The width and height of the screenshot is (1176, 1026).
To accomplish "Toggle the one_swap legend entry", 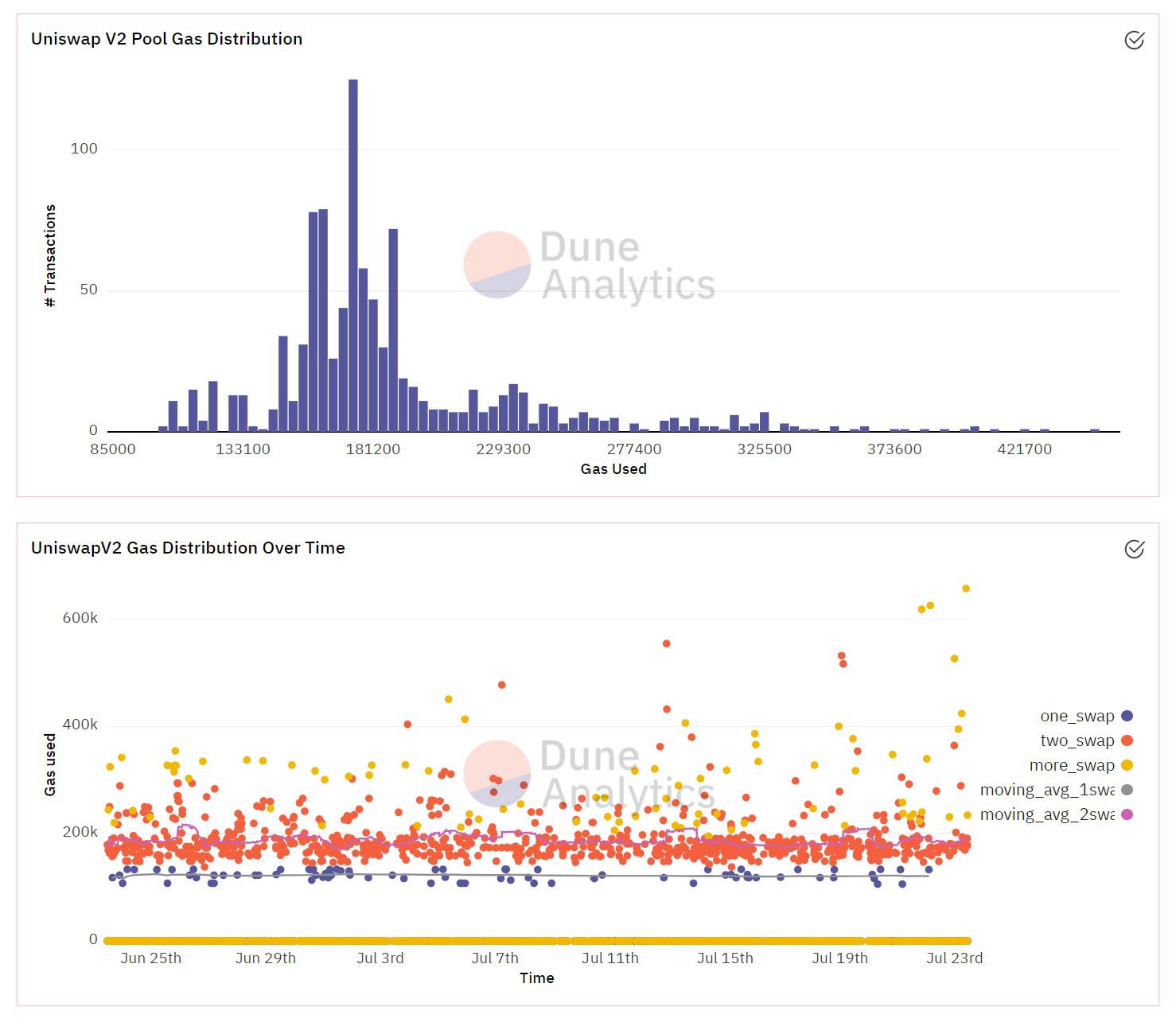I will click(1086, 716).
